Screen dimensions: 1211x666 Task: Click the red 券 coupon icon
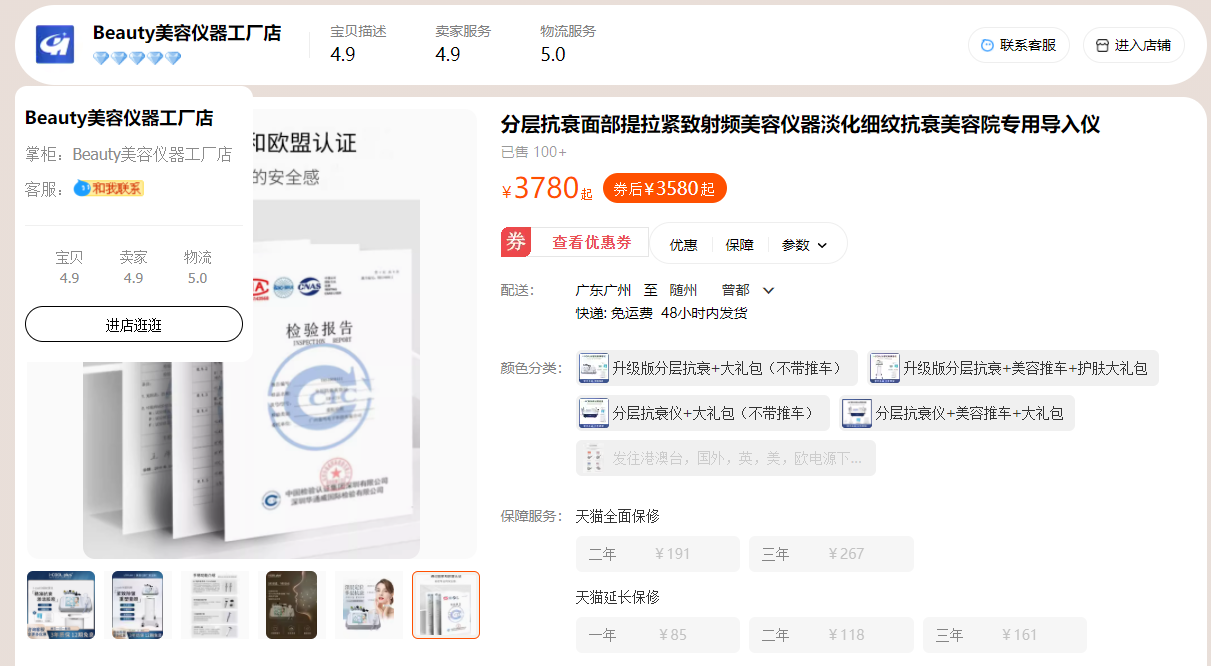click(516, 242)
